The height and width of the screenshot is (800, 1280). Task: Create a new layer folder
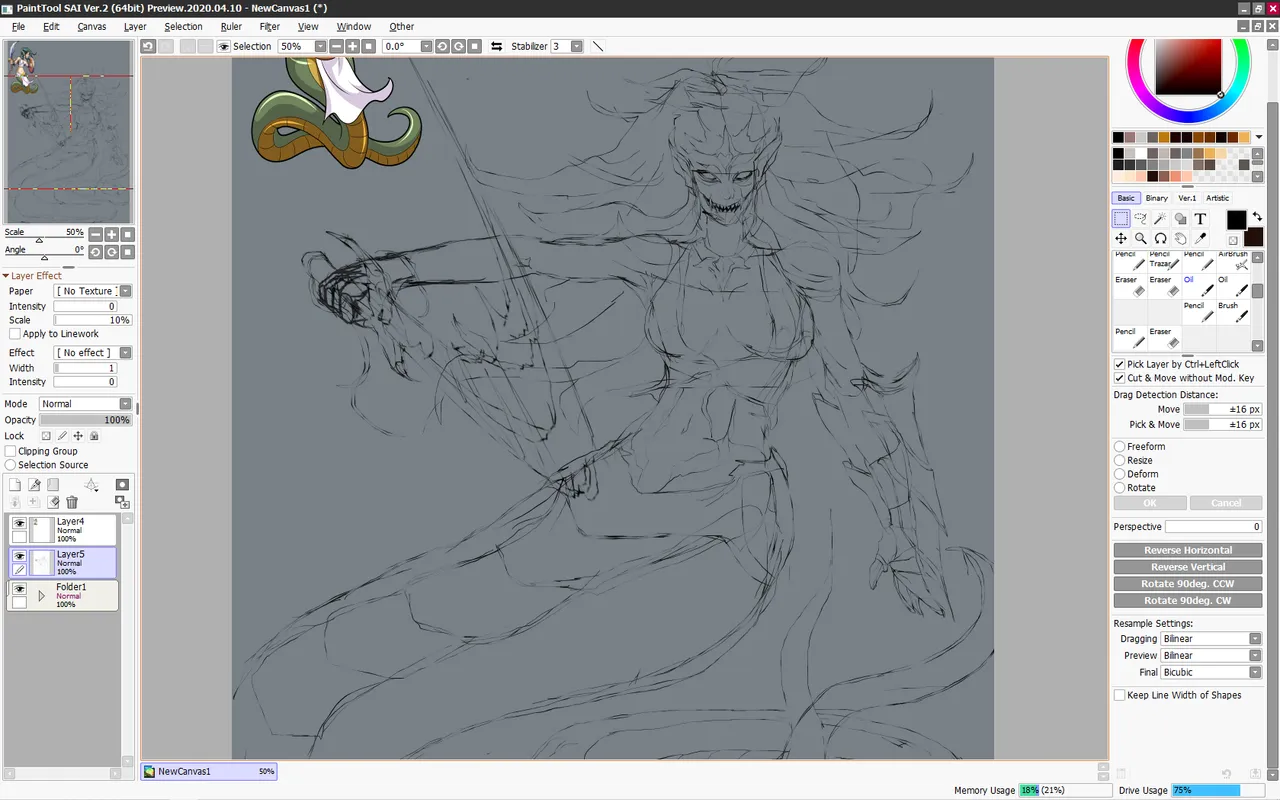[53, 485]
